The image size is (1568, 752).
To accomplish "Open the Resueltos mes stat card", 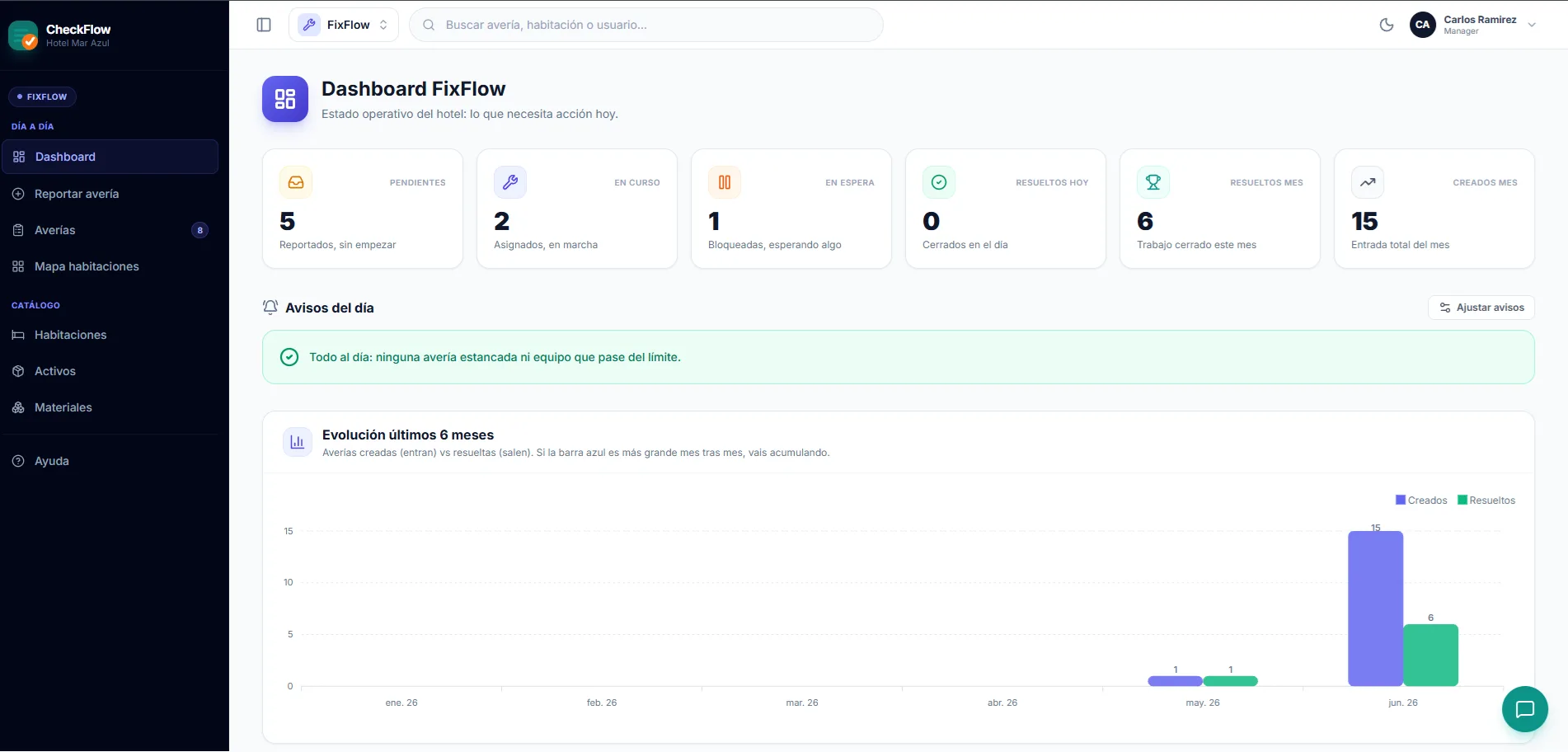I will (x=1220, y=209).
